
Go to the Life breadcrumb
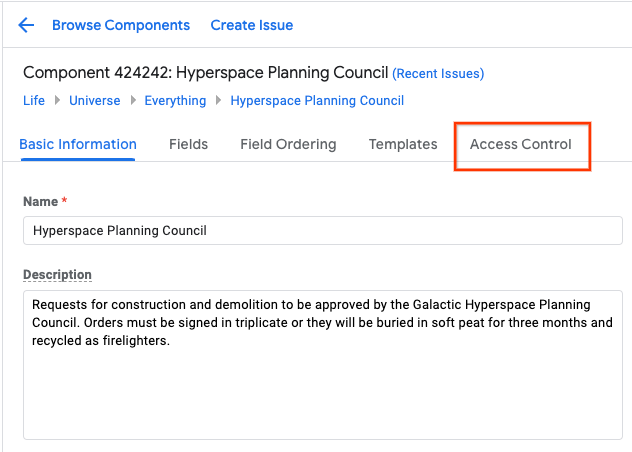(x=34, y=100)
